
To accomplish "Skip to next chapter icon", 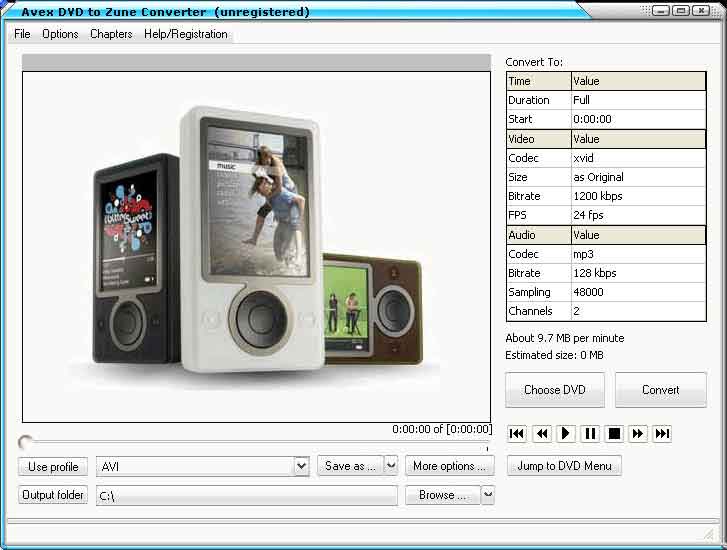I will 662,433.
